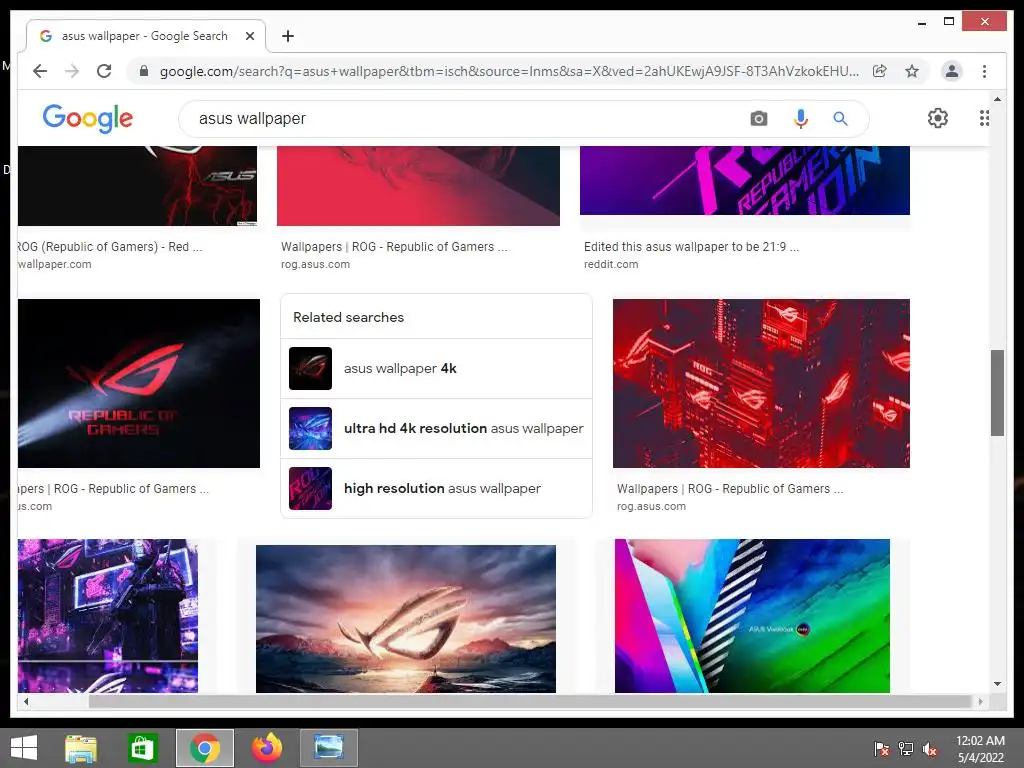Bookmark this tab with the star icon
The width and height of the screenshot is (1024, 768).
(912, 71)
